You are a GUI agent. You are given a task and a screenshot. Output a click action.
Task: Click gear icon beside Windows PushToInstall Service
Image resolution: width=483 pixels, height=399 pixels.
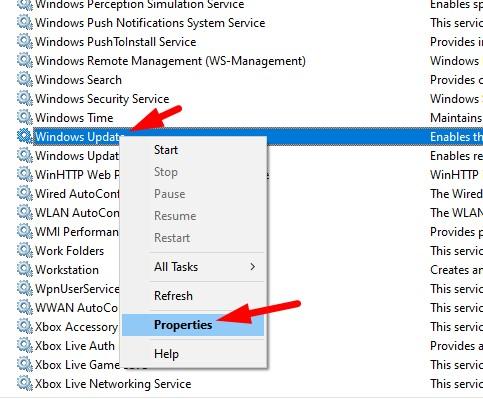pyautogui.click(x=24, y=42)
